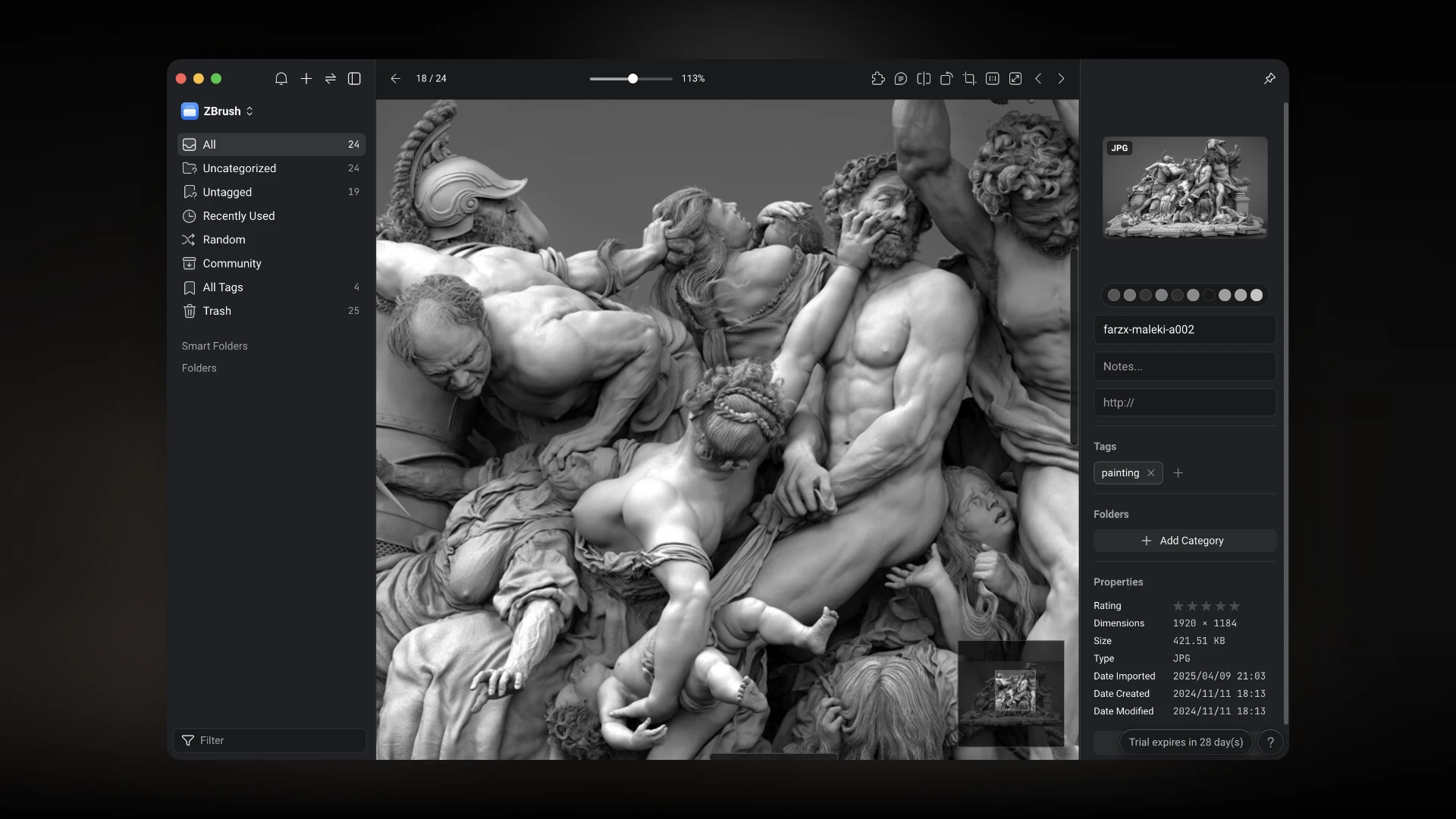Click Add Category button
Image resolution: width=1456 pixels, height=819 pixels.
[x=1185, y=541]
